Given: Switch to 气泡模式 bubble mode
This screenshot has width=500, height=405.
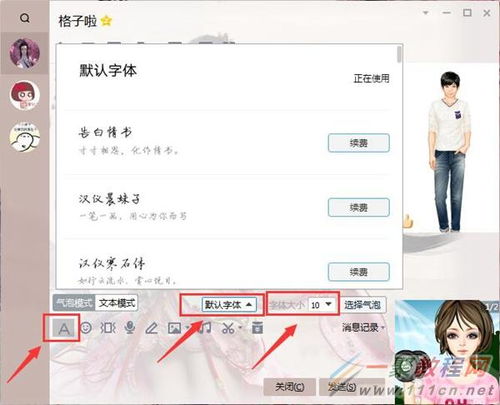Looking at the screenshot, I should coord(74,303).
